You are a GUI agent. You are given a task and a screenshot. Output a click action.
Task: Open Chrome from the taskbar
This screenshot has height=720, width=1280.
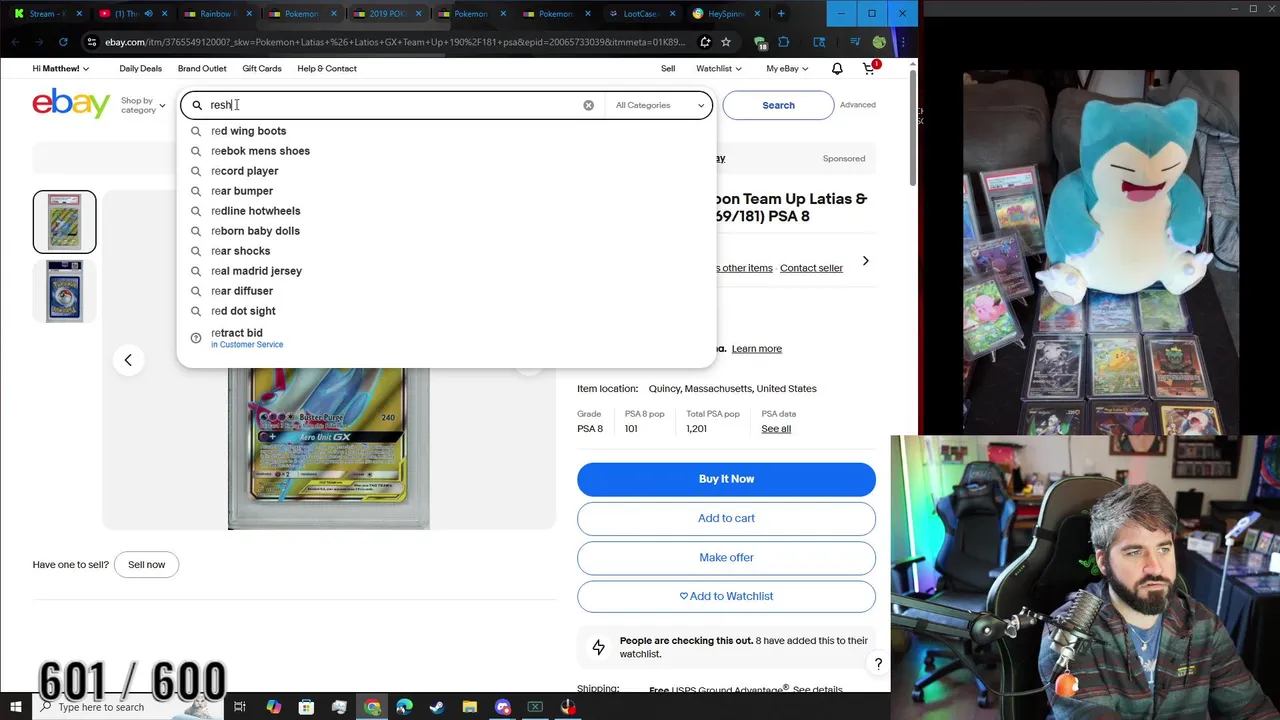(372, 707)
